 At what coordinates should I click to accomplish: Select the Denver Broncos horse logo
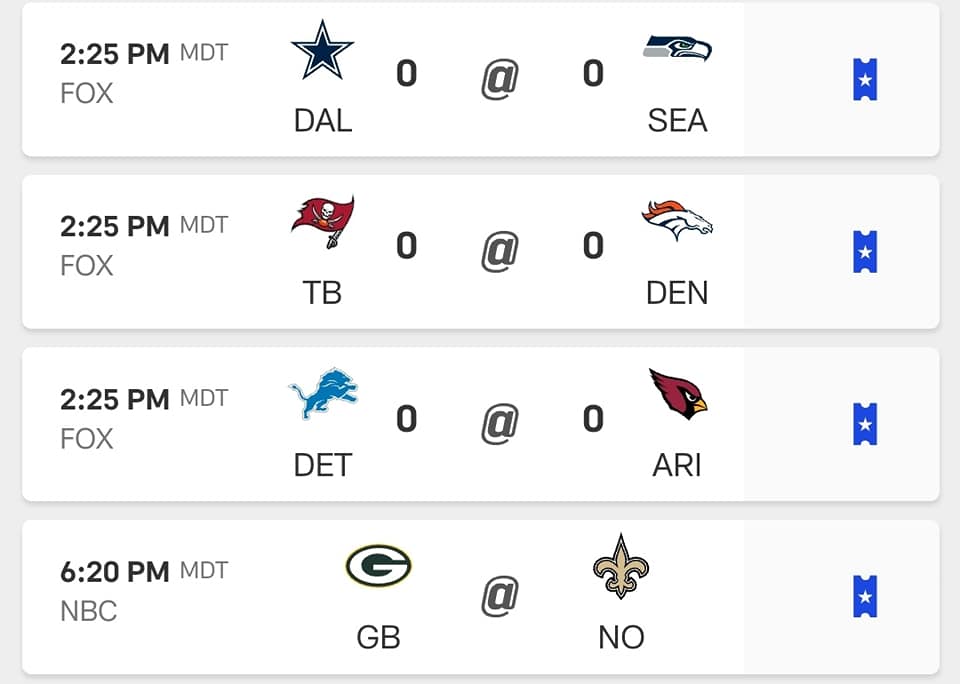tap(677, 220)
